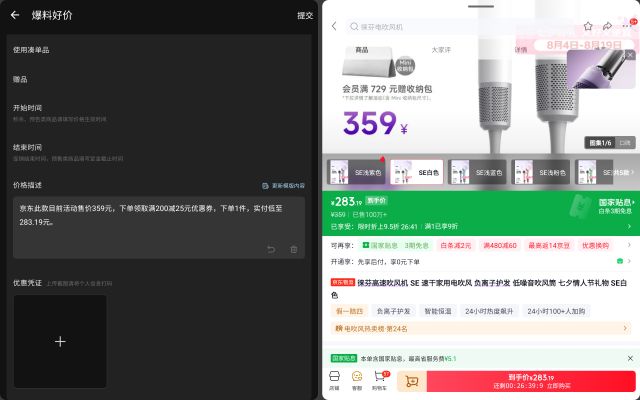Expand the 可再享 offers row chevron
Screen dimensions: 640x400
point(629,245)
